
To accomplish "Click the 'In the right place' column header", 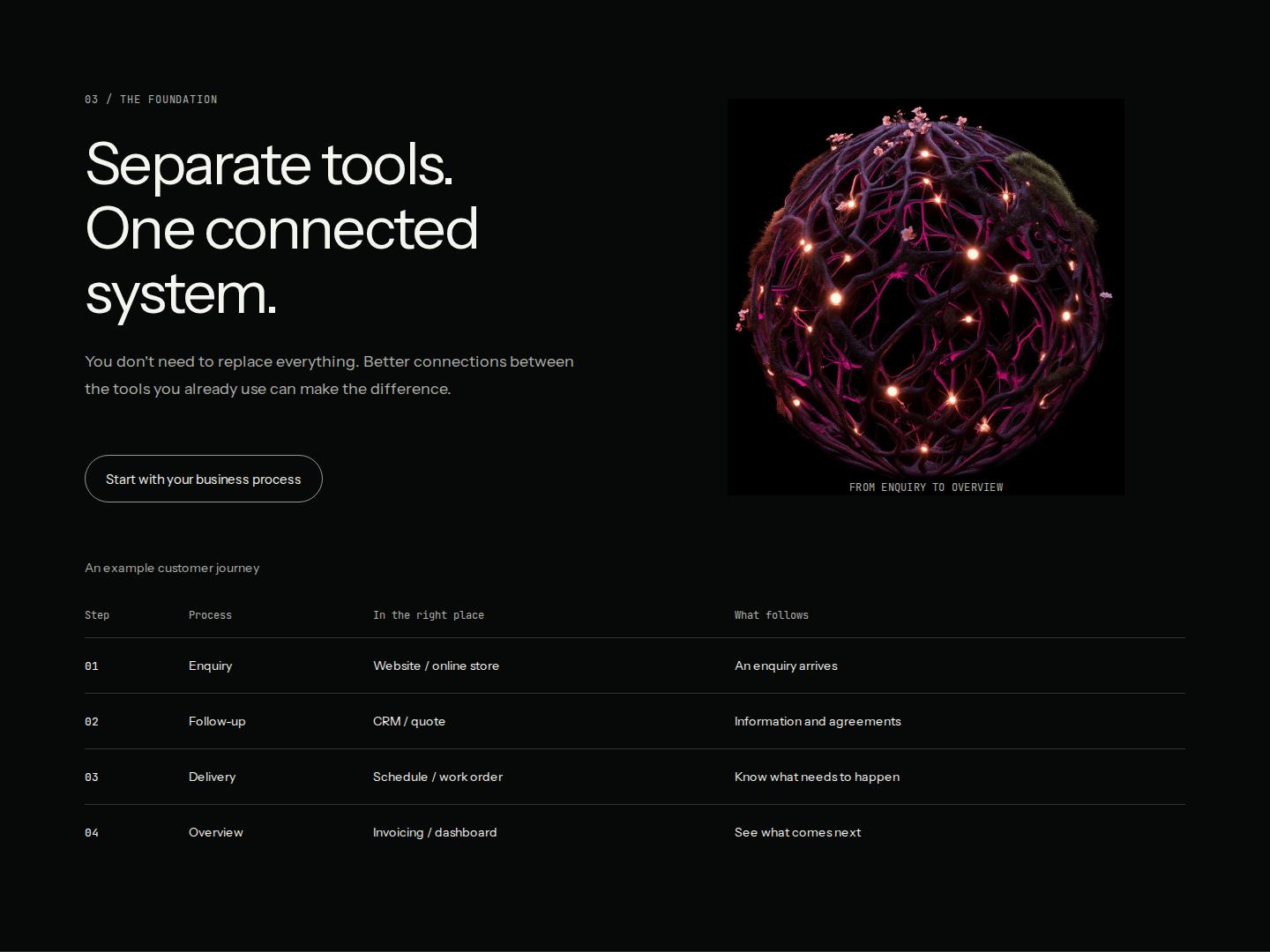I will (x=429, y=615).
